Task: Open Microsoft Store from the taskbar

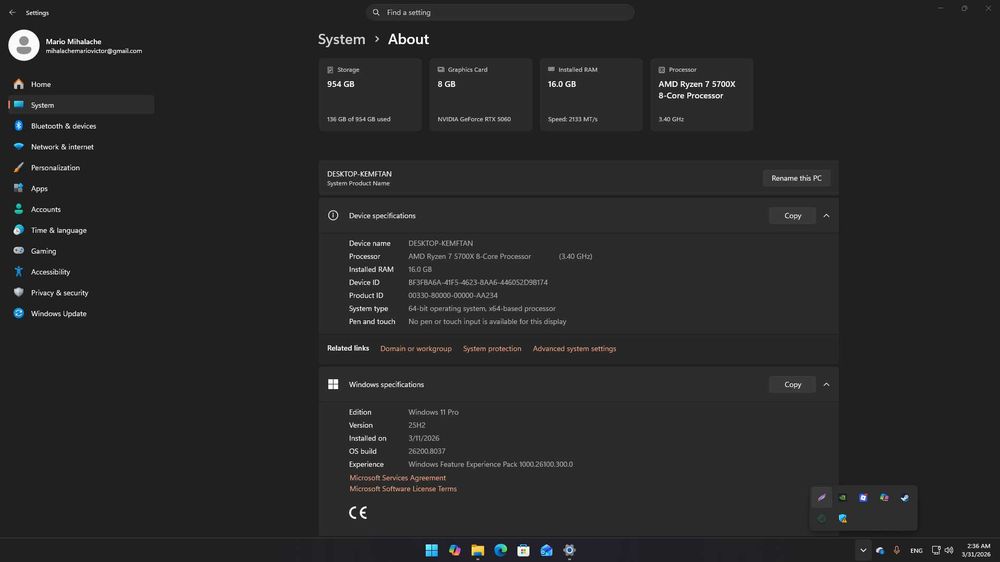Action: pyautogui.click(x=524, y=550)
